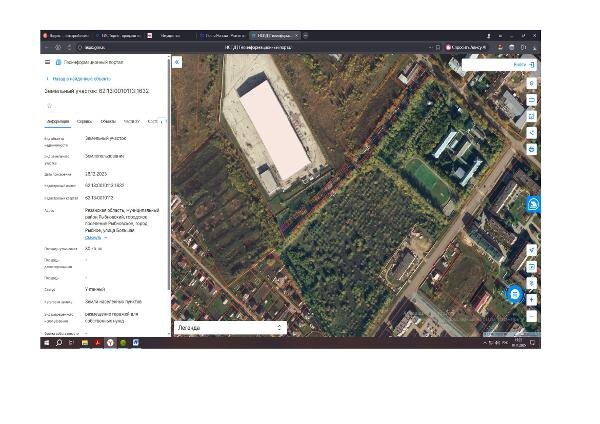Open the blue assistant widget on right edge
The height and width of the screenshot is (424, 600).
533,205
